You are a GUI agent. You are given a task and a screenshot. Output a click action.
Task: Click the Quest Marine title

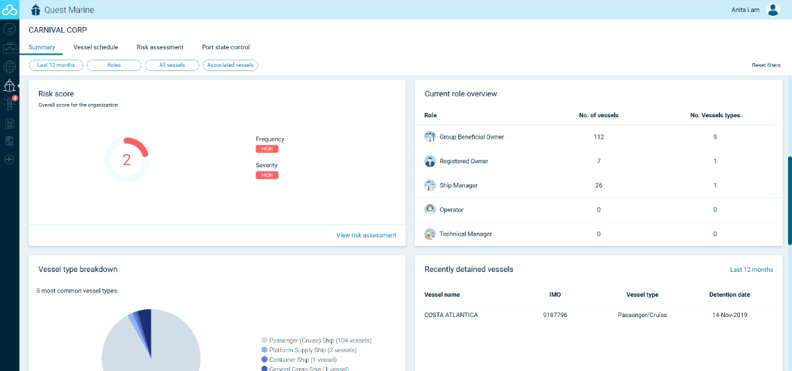(69, 10)
